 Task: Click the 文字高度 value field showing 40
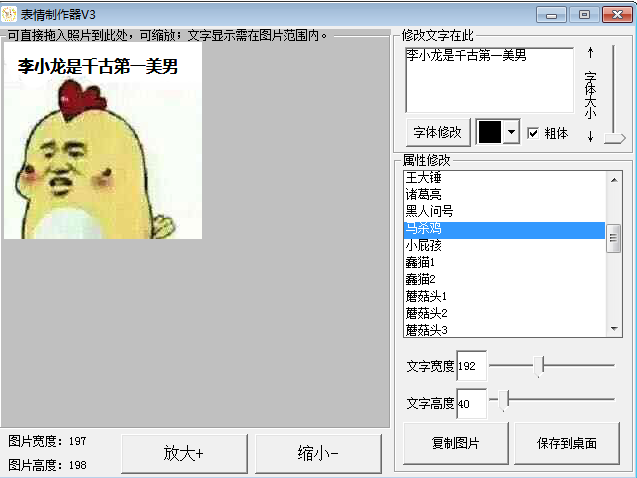tap(472, 404)
